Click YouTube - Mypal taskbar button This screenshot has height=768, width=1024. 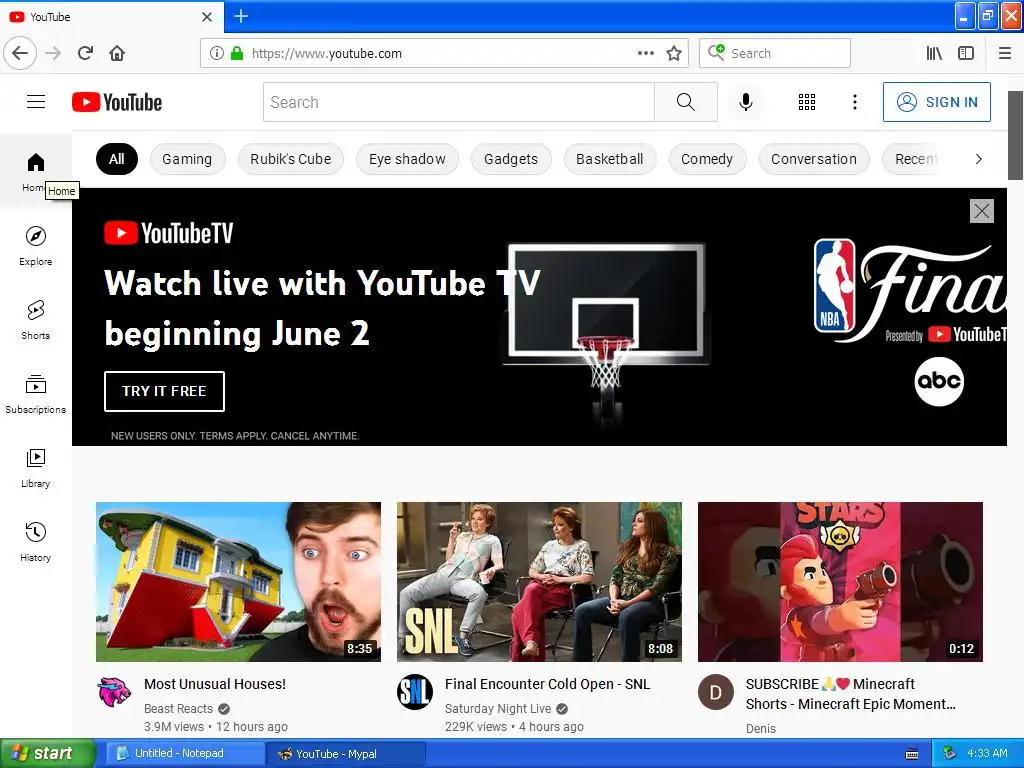click(346, 754)
